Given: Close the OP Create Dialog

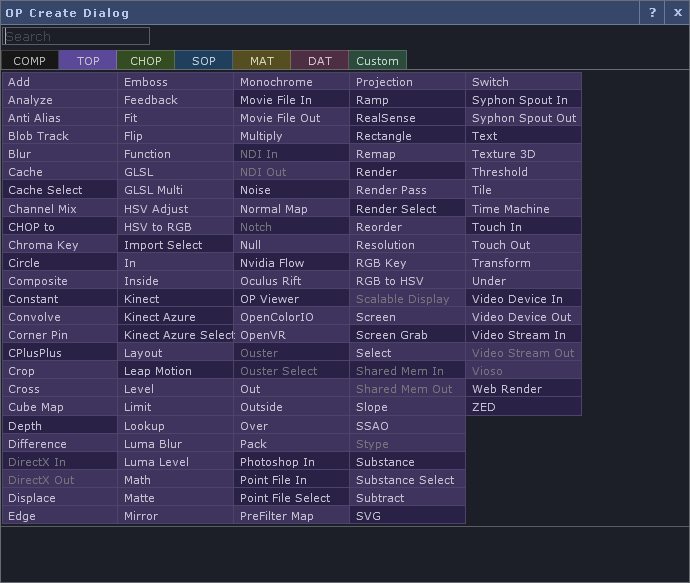Looking at the screenshot, I should tap(677, 12).
